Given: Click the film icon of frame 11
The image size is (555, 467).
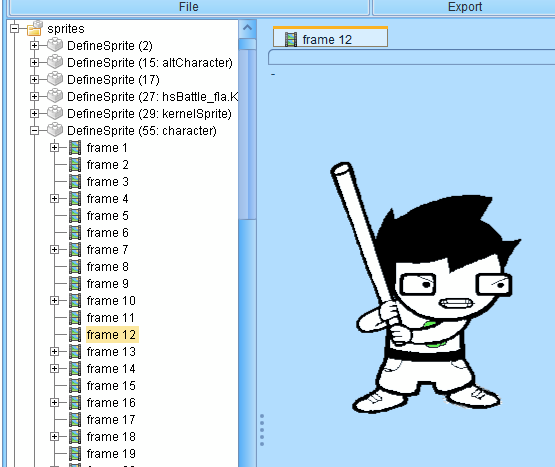Looking at the screenshot, I should pos(75,318).
